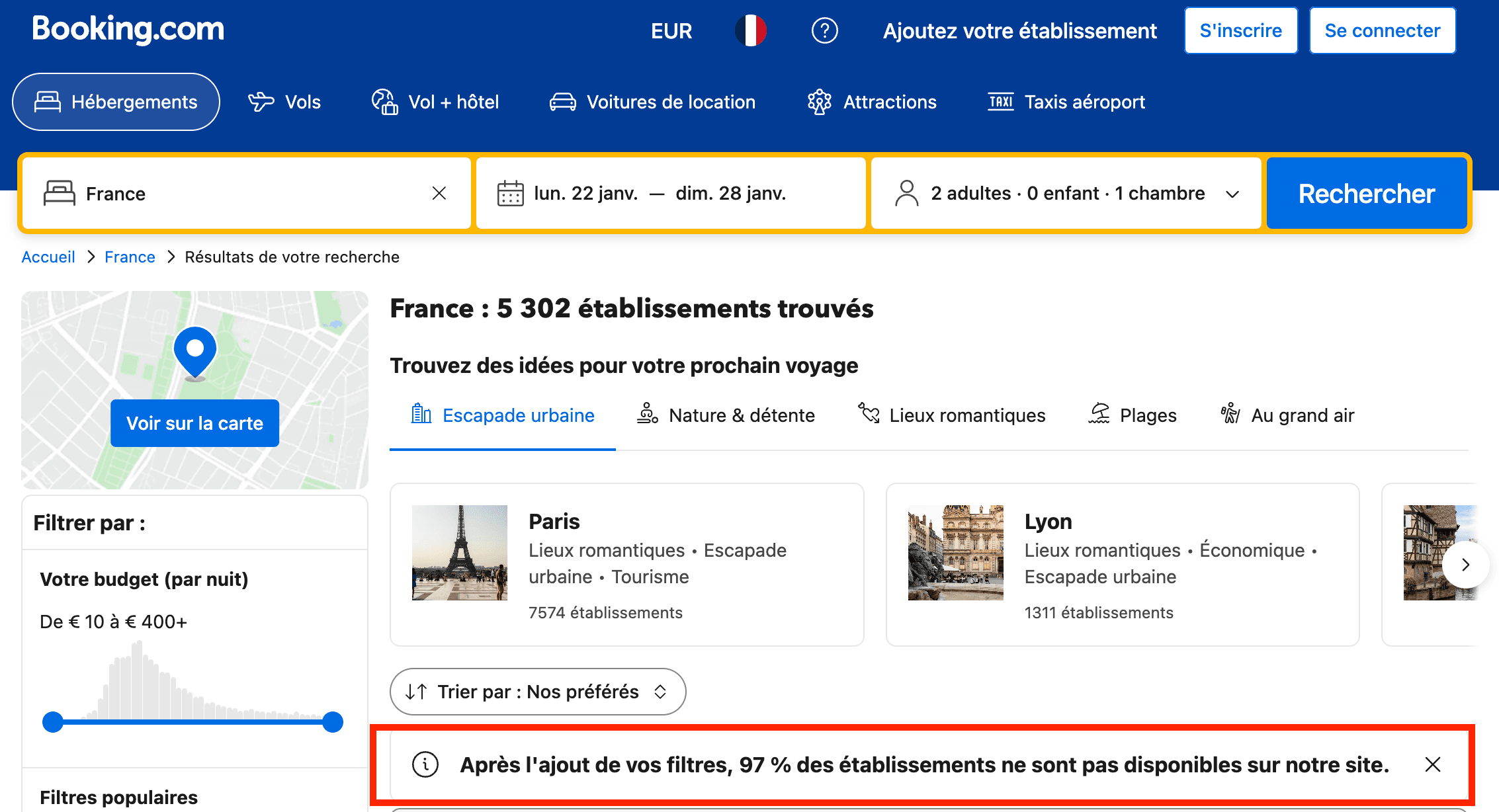Click Voir sur la carte button
This screenshot has width=1499, height=812.
point(194,423)
